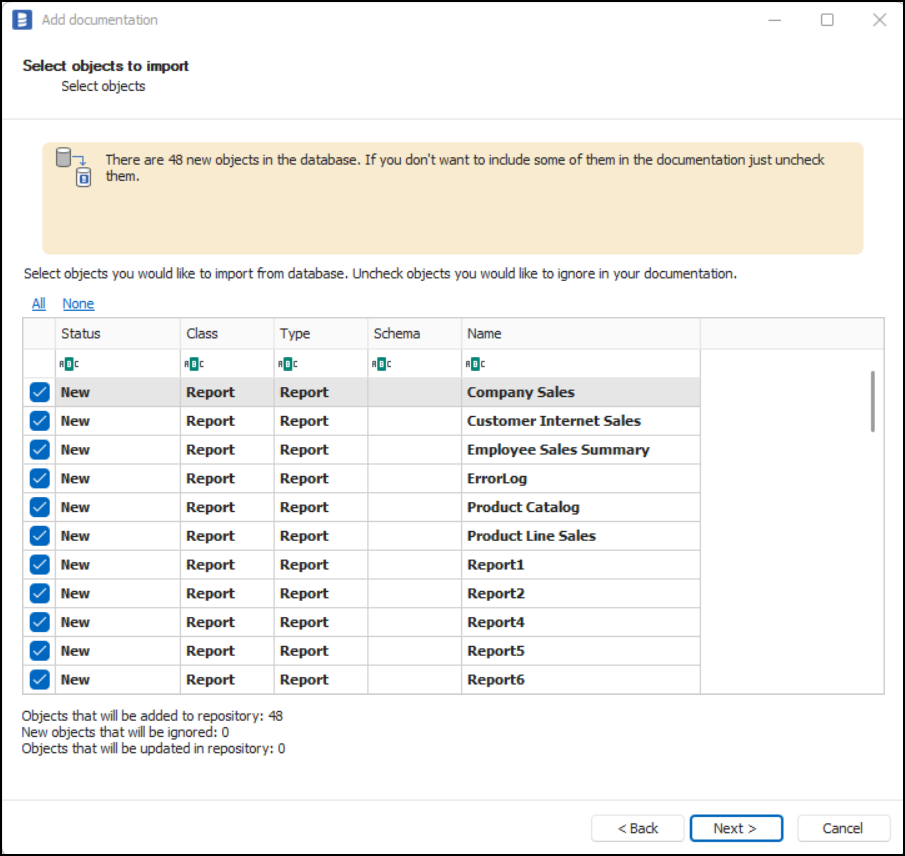The image size is (905, 856).
Task: Click the Dataedo app icon in title bar
Action: (x=22, y=20)
